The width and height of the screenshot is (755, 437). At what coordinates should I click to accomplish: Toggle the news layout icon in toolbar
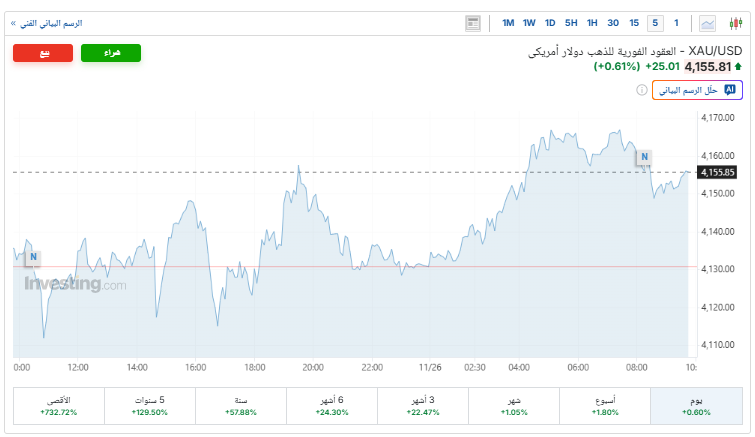click(x=473, y=23)
